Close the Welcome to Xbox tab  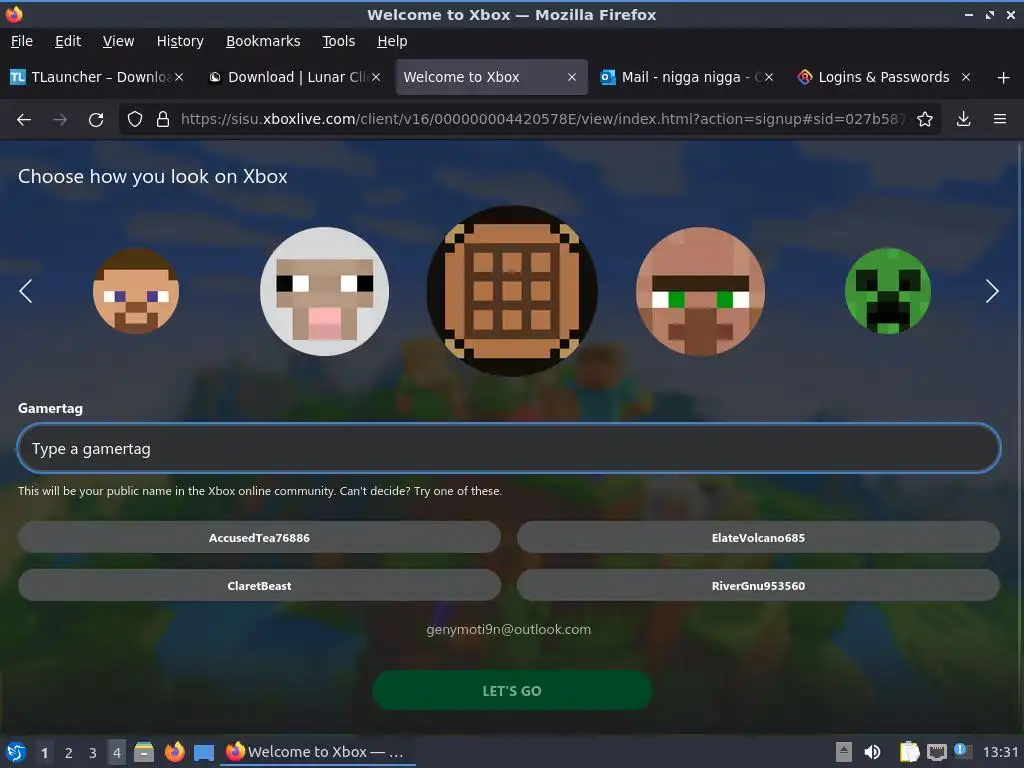pyautogui.click(x=572, y=77)
